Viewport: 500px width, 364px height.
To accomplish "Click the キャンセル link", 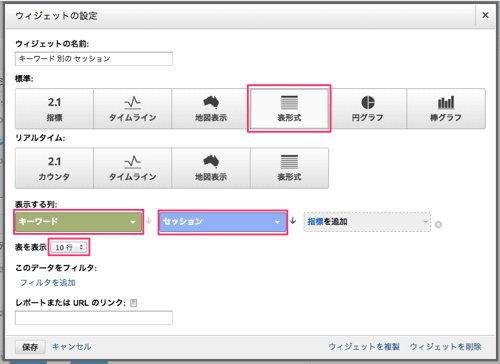I will pos(71,347).
